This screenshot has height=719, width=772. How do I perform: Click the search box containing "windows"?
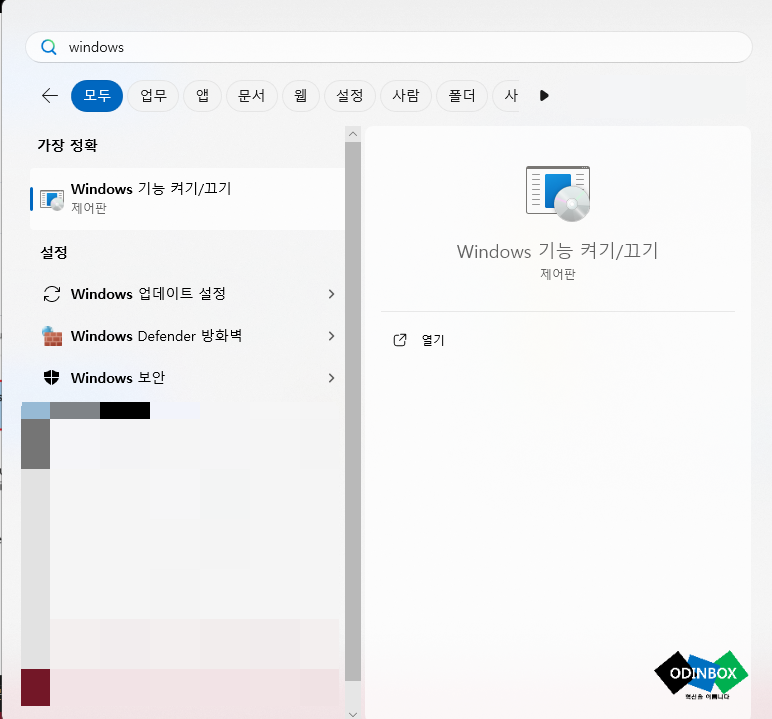pyautogui.click(x=388, y=47)
